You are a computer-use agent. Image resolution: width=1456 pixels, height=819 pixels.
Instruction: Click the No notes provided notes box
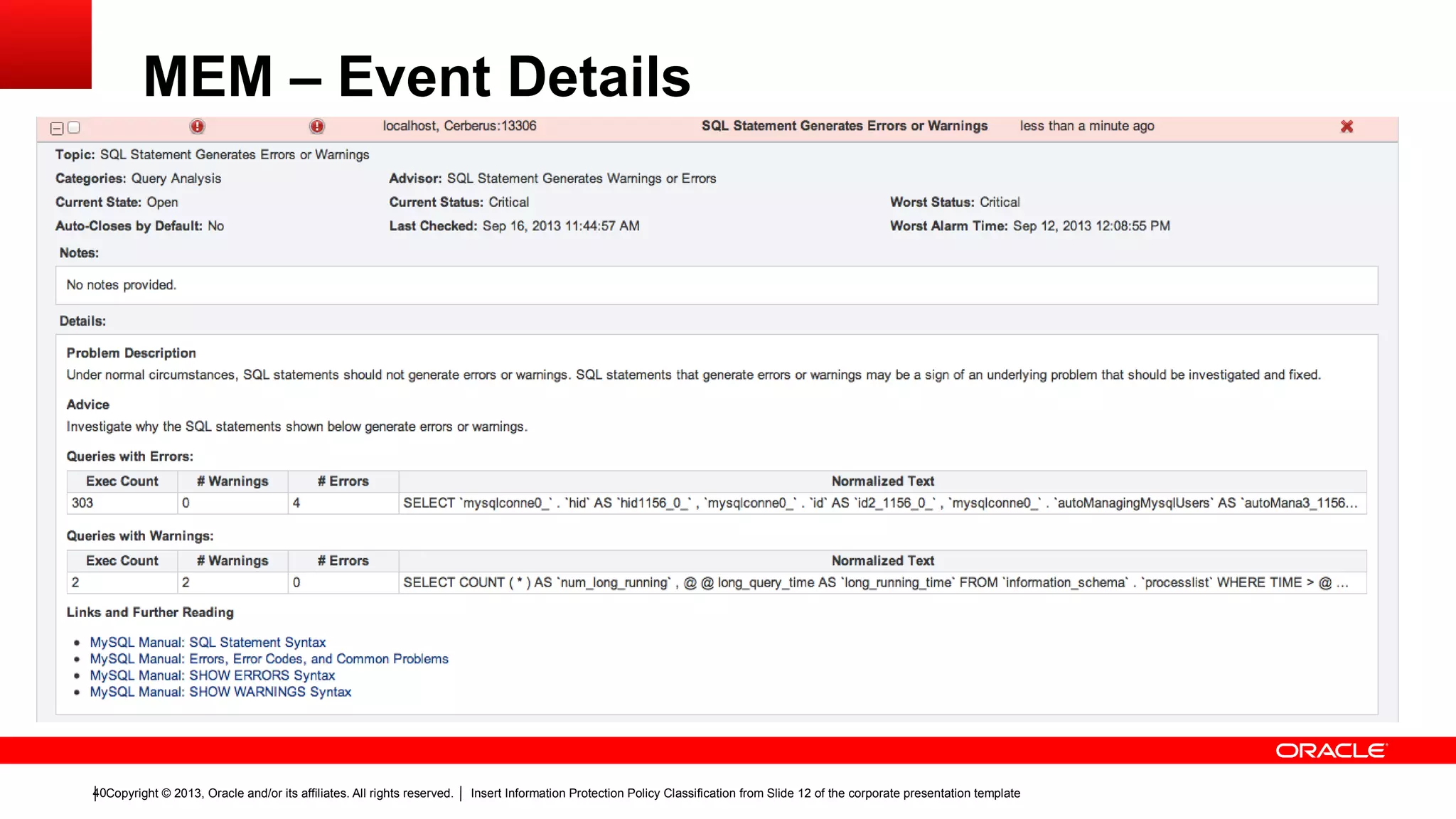click(717, 285)
